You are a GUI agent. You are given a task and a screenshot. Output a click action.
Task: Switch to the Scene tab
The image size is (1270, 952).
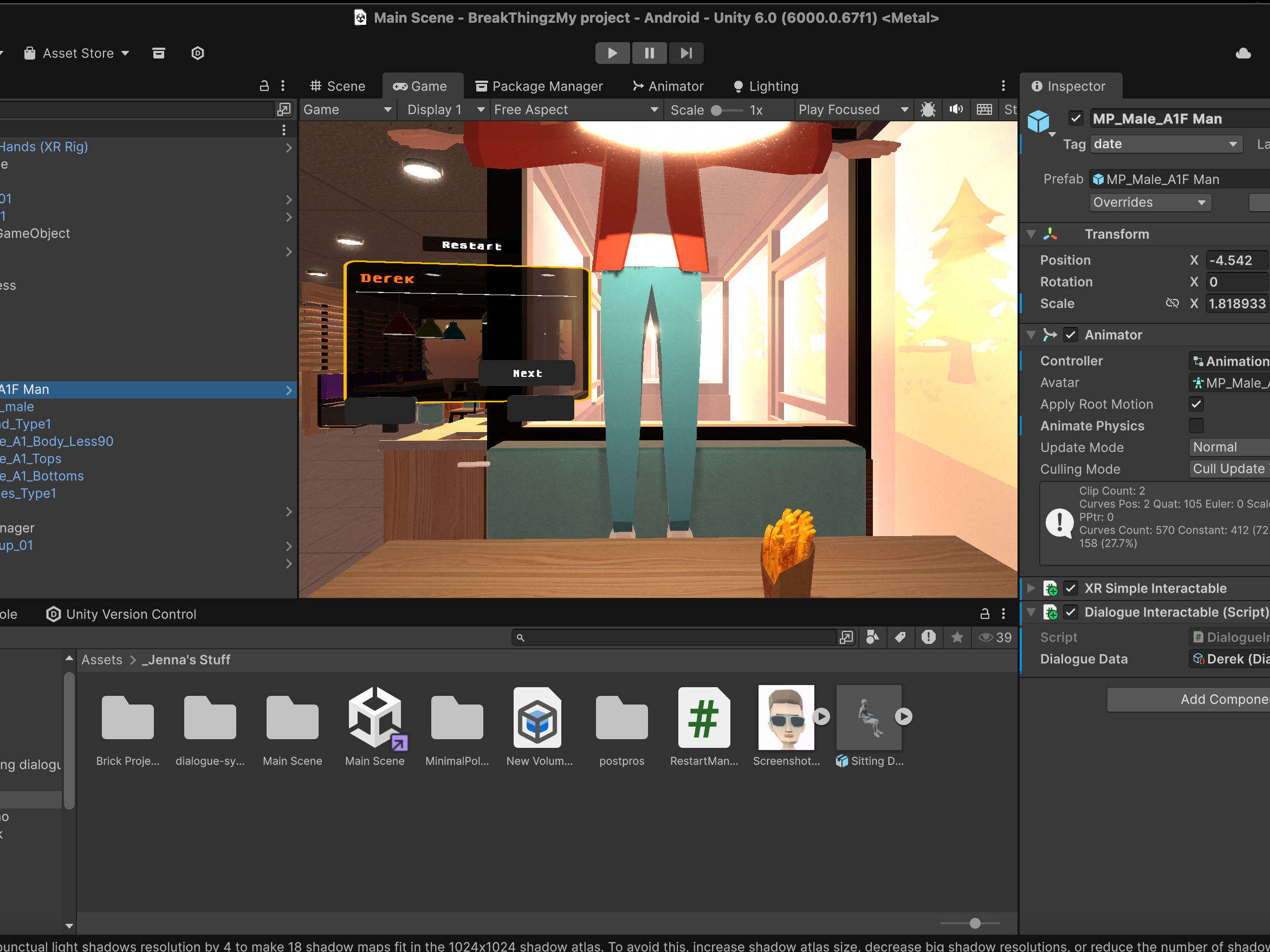[338, 87]
